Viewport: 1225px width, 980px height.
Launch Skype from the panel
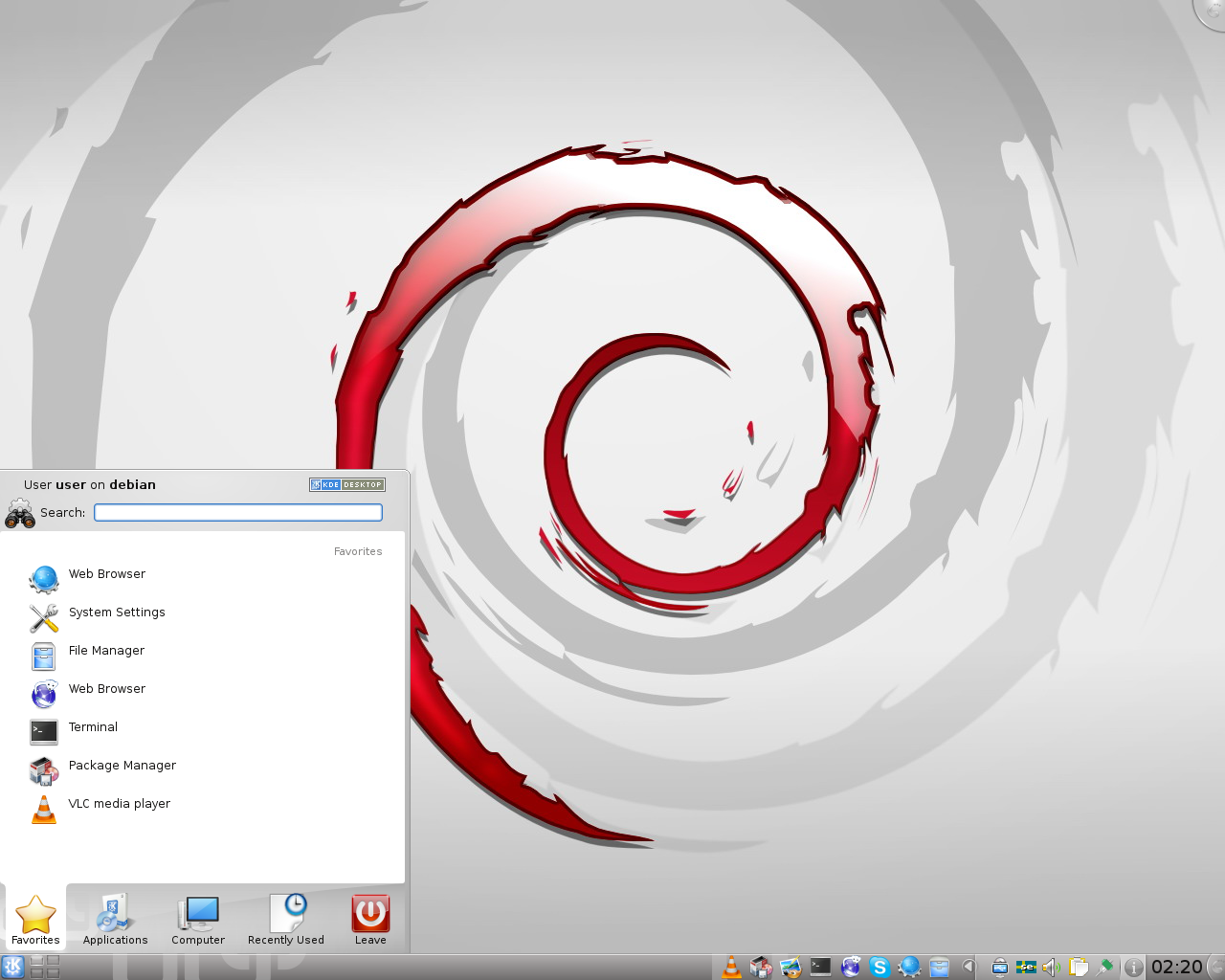(880, 968)
